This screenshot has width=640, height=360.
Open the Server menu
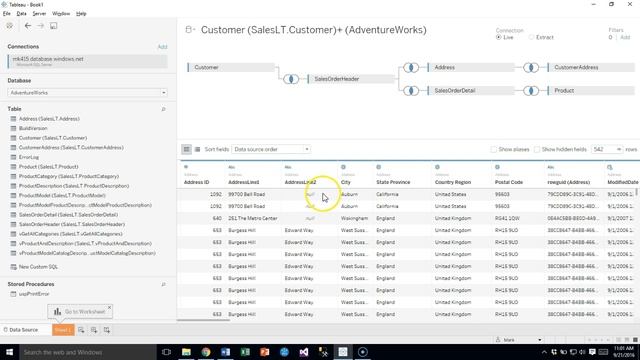click(x=39, y=13)
